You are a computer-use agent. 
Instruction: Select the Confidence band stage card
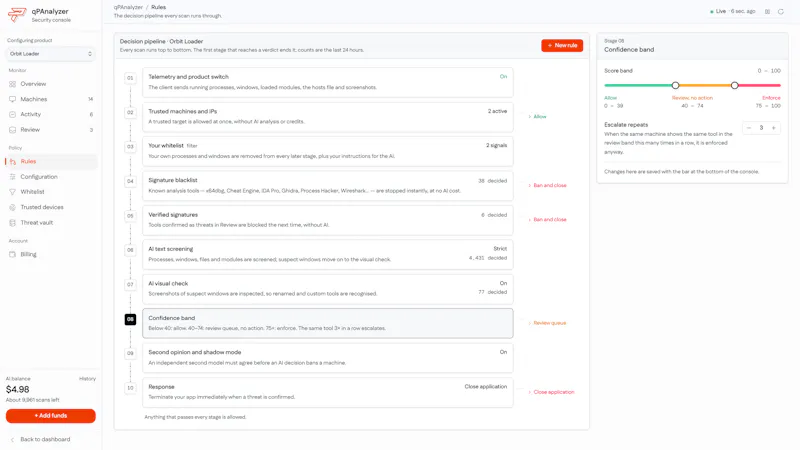(328, 323)
